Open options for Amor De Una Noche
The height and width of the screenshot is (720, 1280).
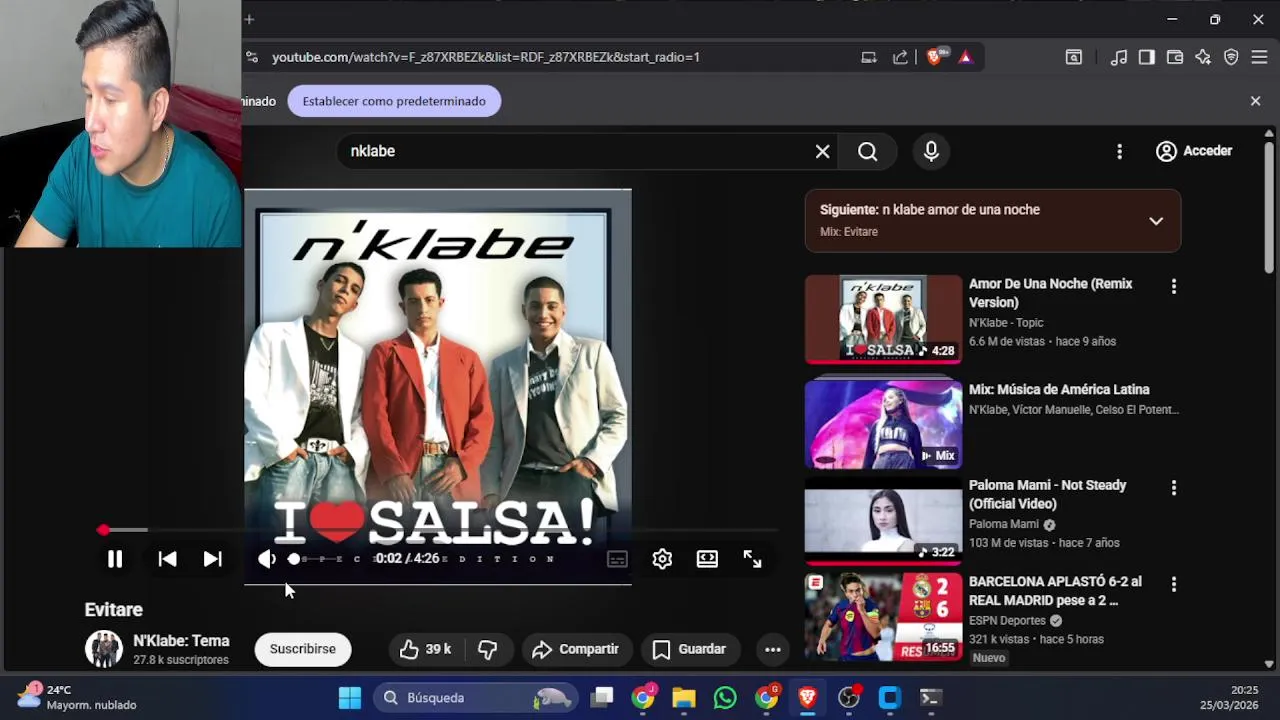click(x=1174, y=286)
